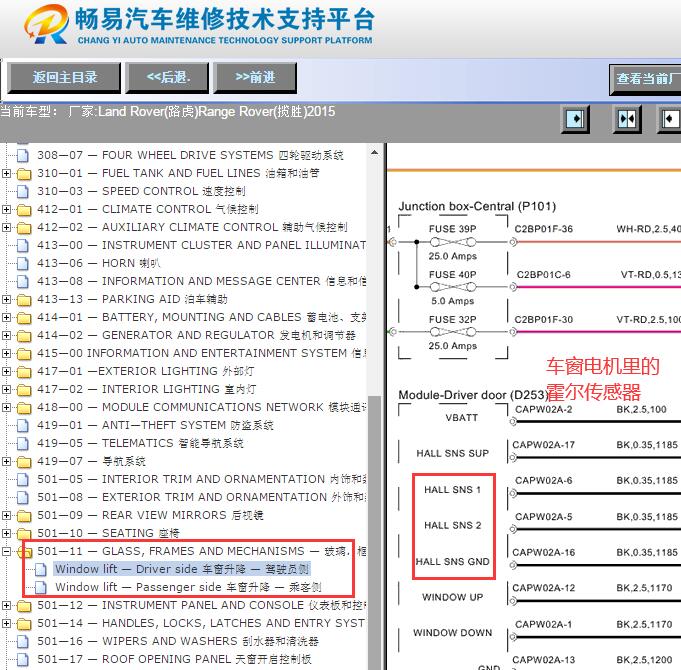
Task: Expand the 417-01 Exterior Lighting folder
Action: pyautogui.click(x=6, y=371)
